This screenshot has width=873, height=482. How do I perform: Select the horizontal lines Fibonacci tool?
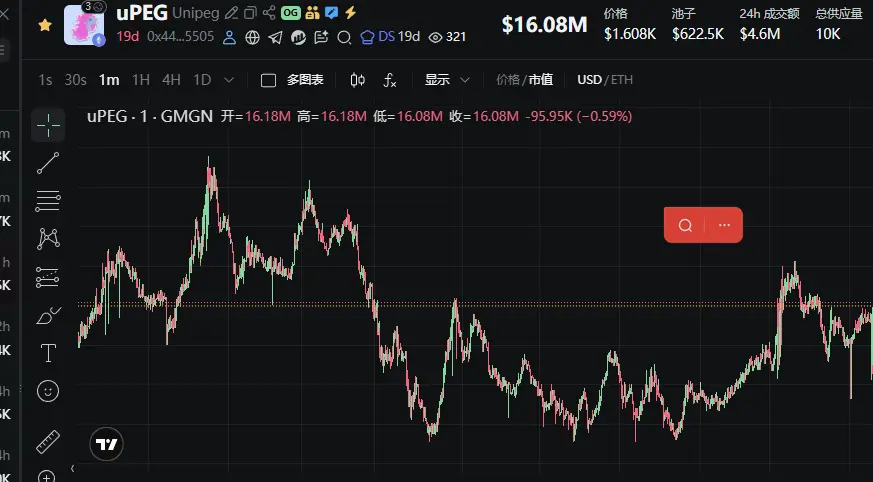click(x=48, y=201)
